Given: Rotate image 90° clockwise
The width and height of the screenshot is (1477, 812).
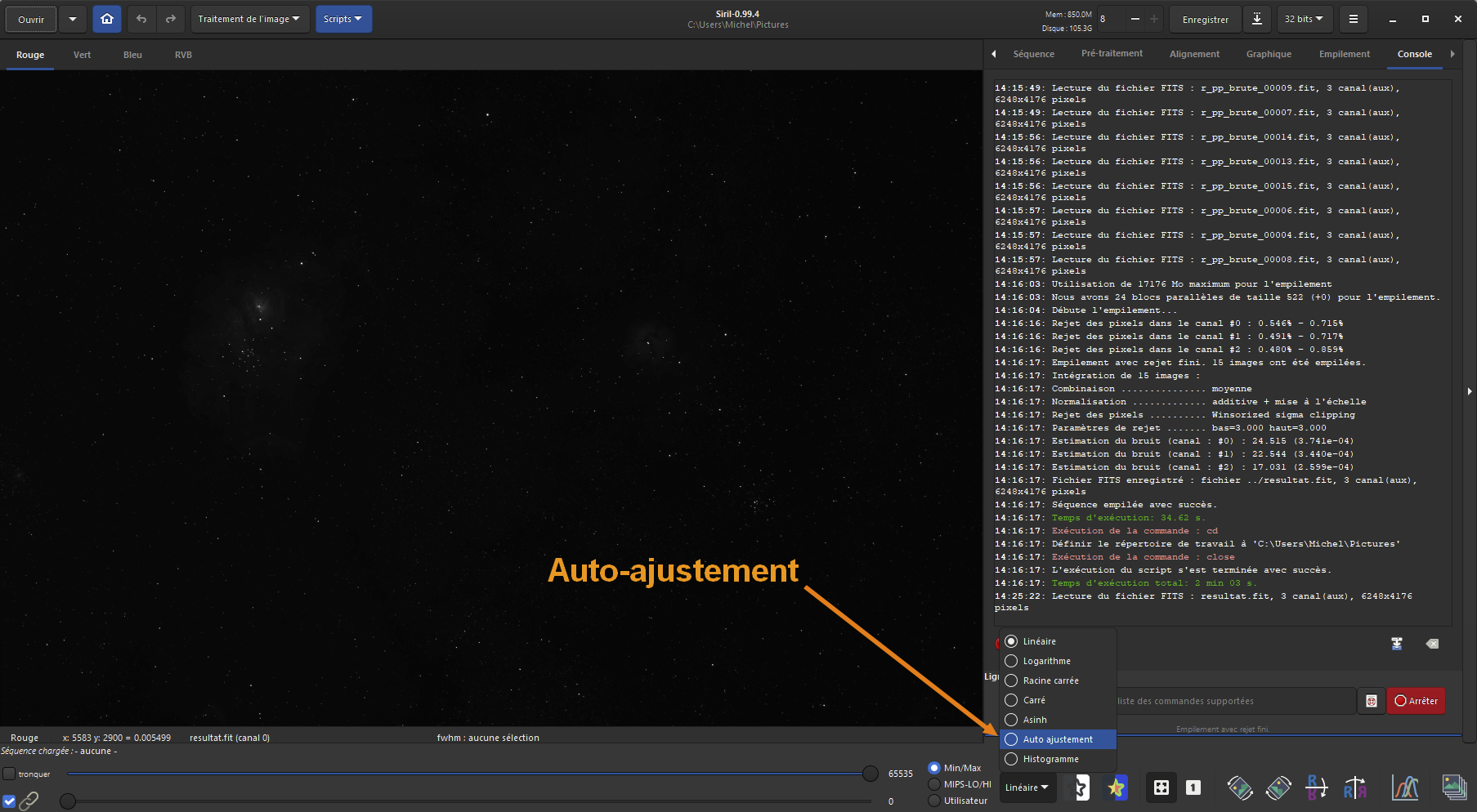Looking at the screenshot, I should point(1278,787).
